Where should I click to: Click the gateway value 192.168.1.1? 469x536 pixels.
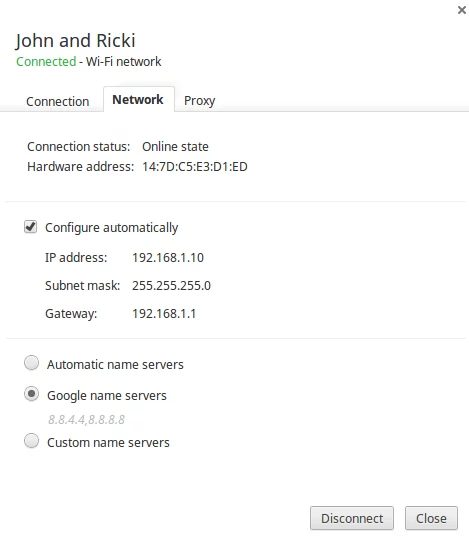point(164,314)
